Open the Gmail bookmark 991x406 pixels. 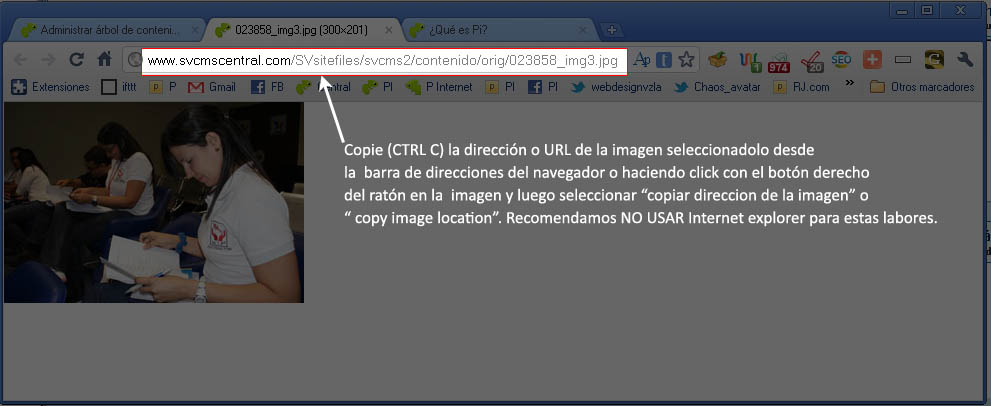click(x=212, y=87)
